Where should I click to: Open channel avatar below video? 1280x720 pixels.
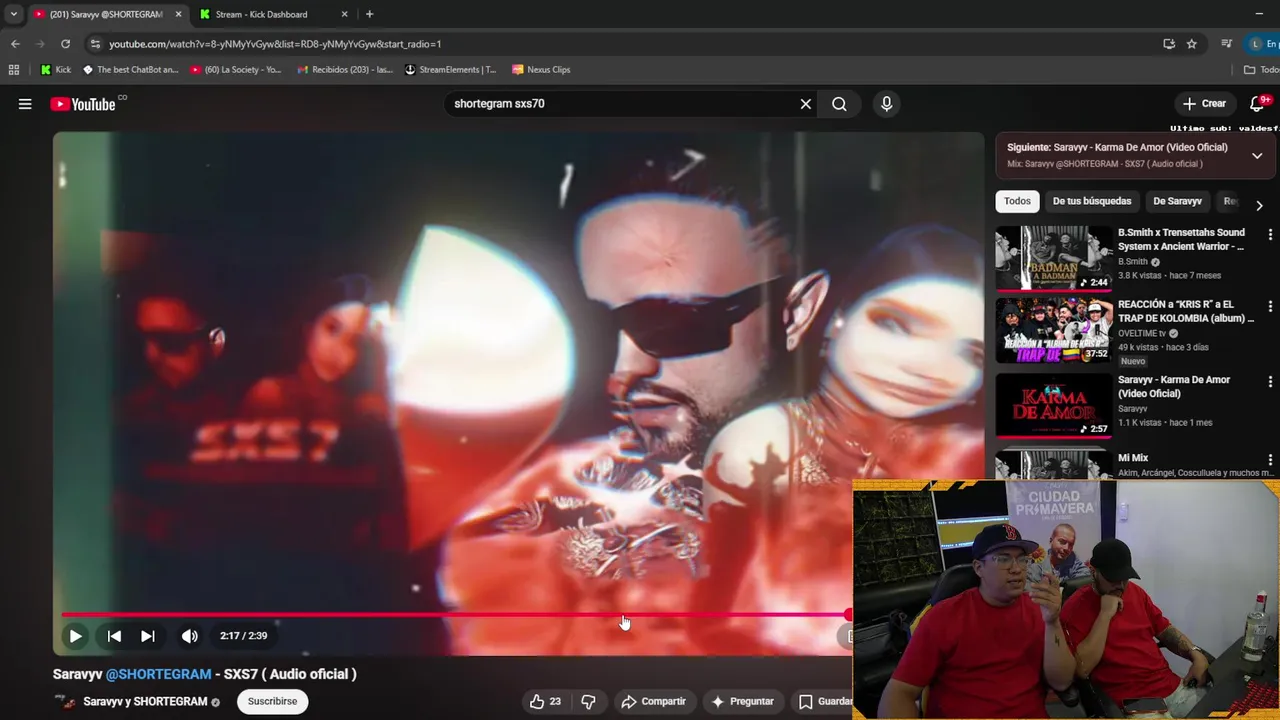pyautogui.click(x=64, y=702)
